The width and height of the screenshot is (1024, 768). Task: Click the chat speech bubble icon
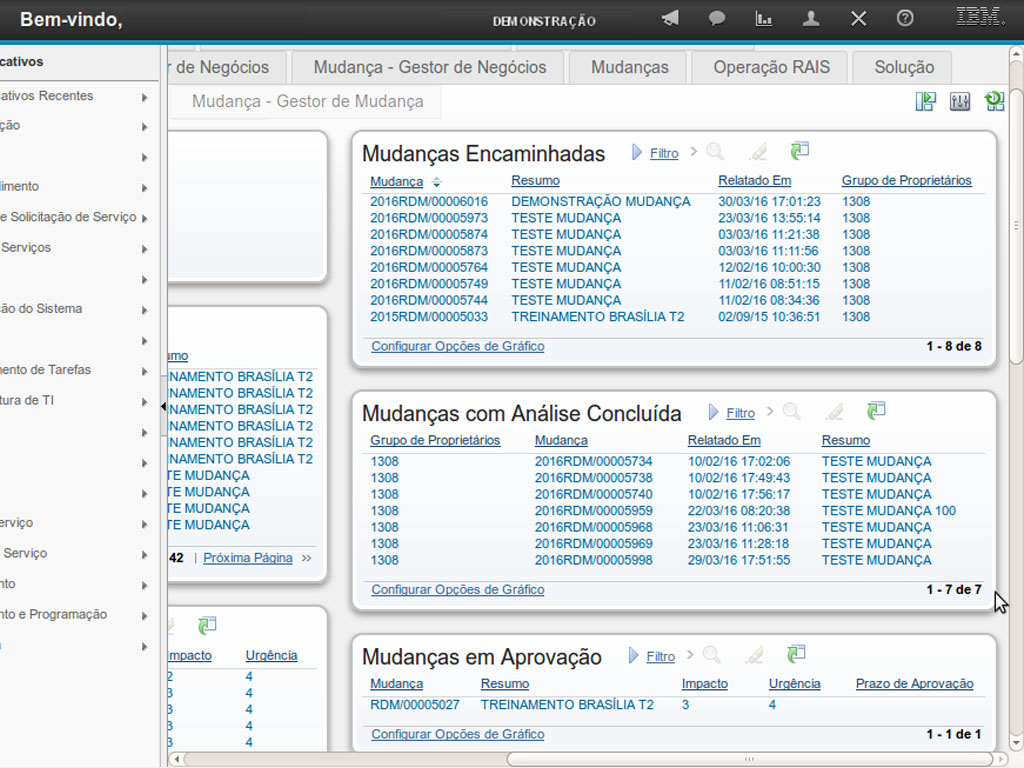(x=717, y=19)
